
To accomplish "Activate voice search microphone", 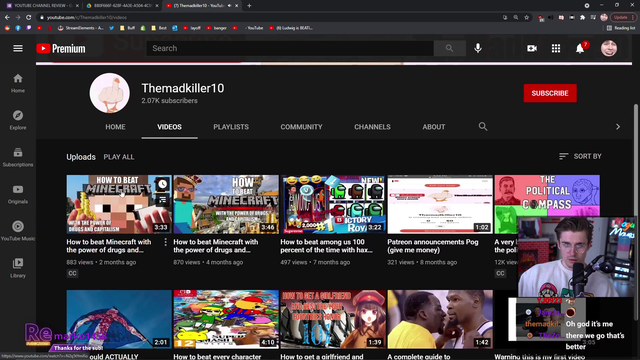I will tap(478, 48).
